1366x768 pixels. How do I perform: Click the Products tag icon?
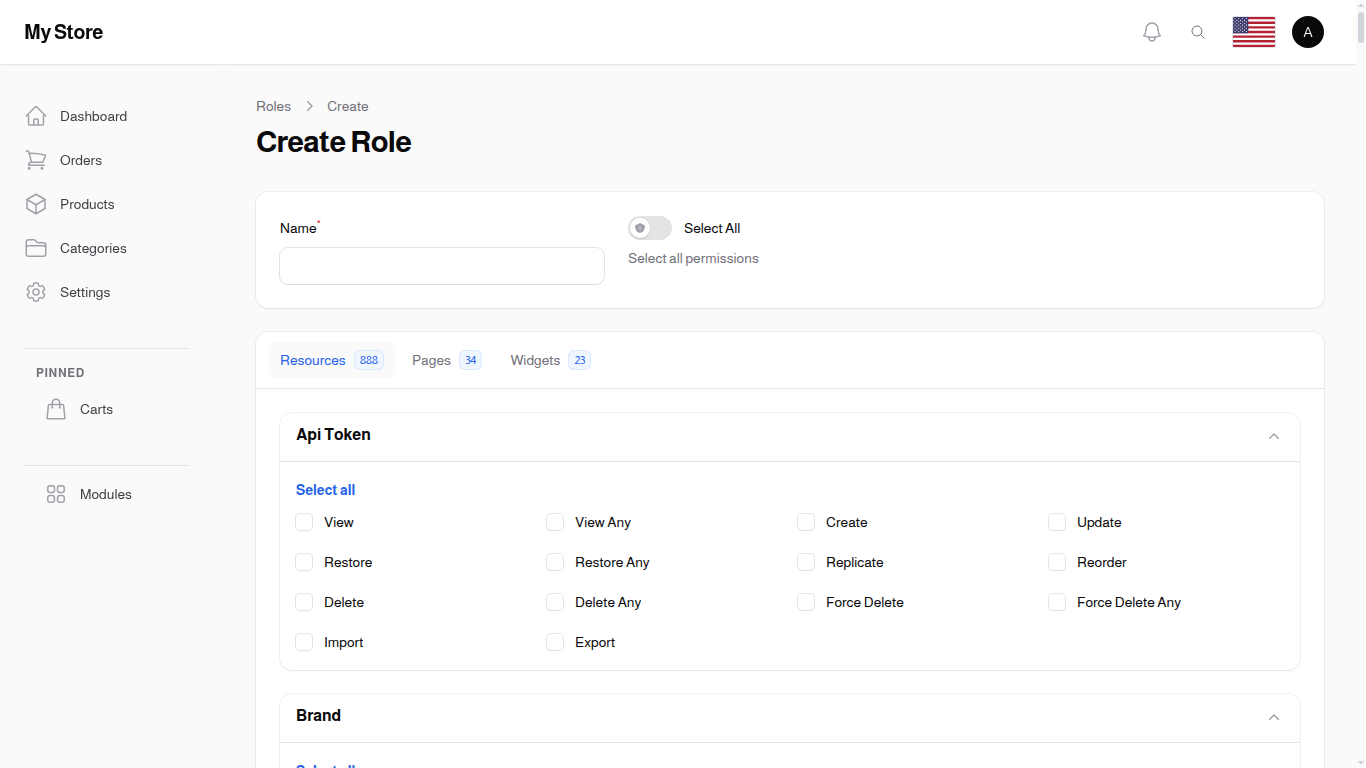(36, 204)
